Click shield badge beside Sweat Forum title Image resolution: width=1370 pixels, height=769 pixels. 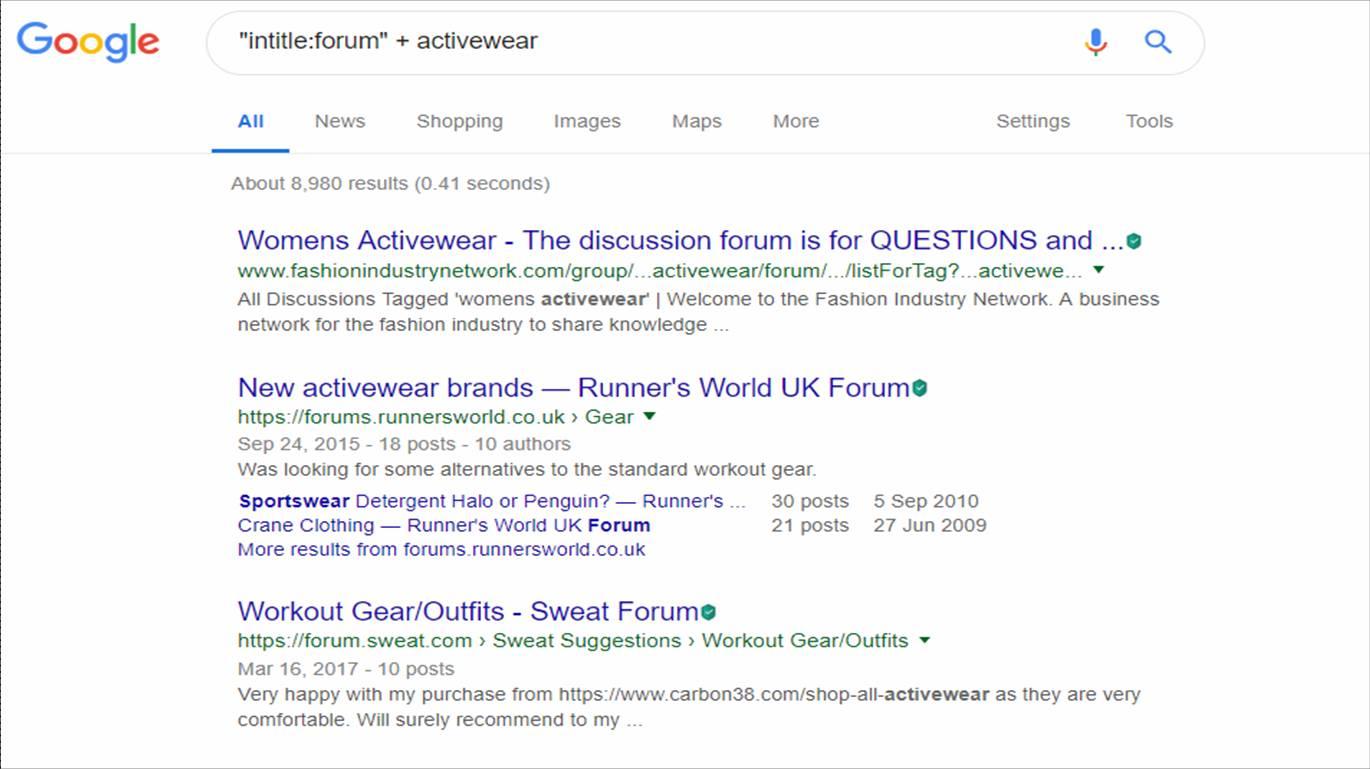pos(708,612)
